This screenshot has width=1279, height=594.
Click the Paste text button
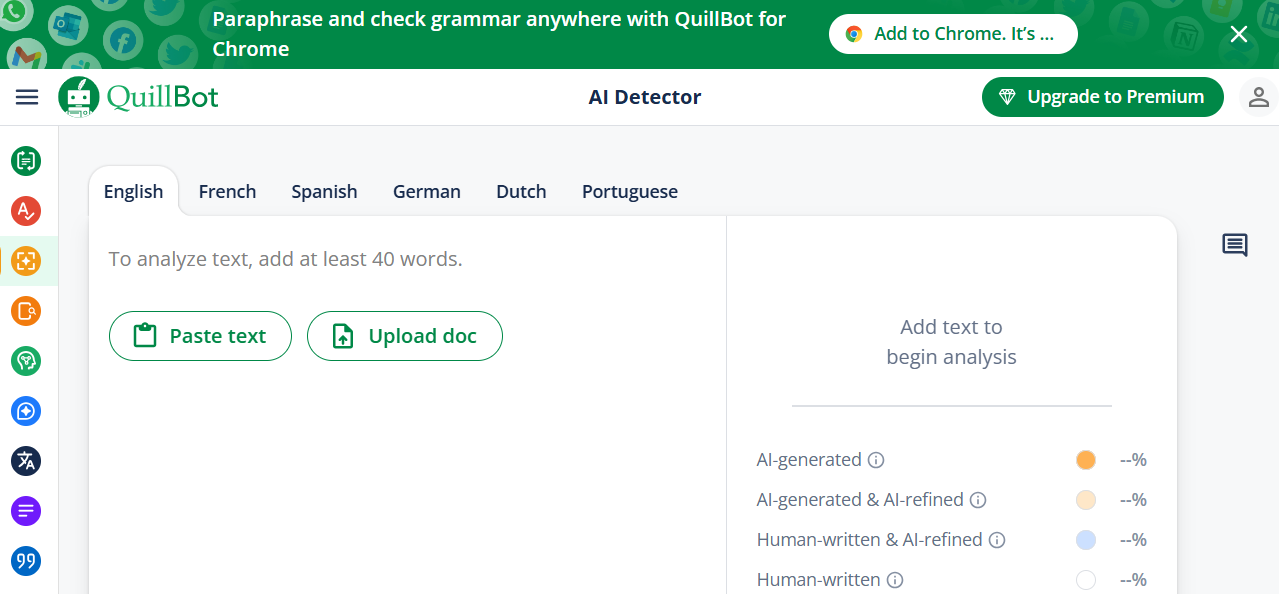(x=200, y=336)
